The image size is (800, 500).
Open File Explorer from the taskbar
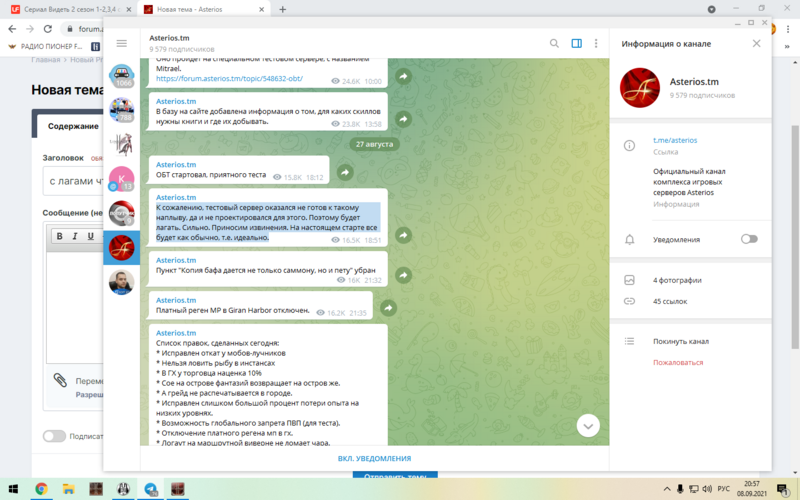coord(68,489)
